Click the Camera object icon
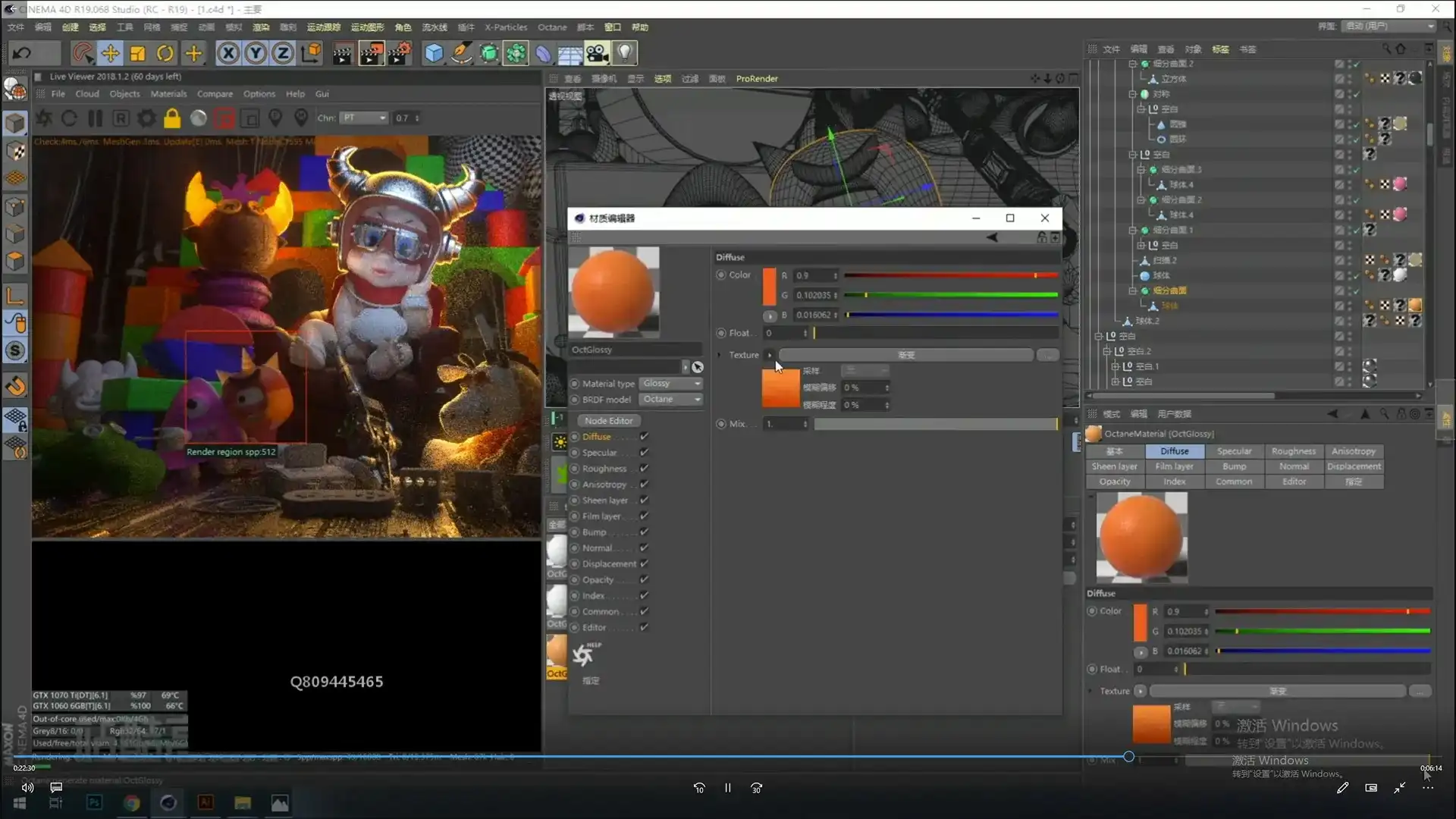1456x819 pixels. (x=598, y=53)
